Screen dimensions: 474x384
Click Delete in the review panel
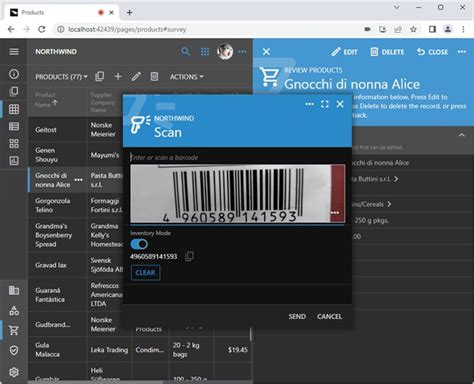pos(387,52)
